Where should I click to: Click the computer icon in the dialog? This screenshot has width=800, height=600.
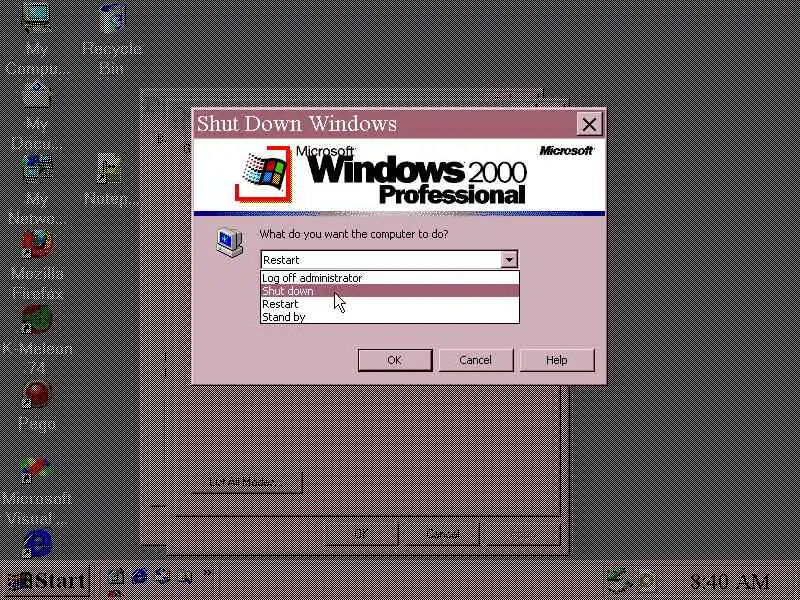[x=230, y=242]
